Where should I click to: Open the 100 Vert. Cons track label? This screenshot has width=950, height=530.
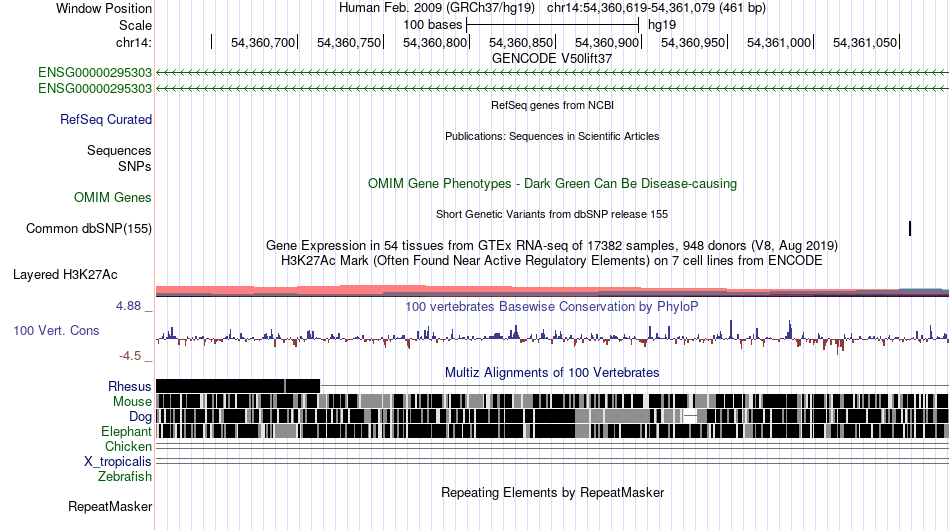pos(56,330)
